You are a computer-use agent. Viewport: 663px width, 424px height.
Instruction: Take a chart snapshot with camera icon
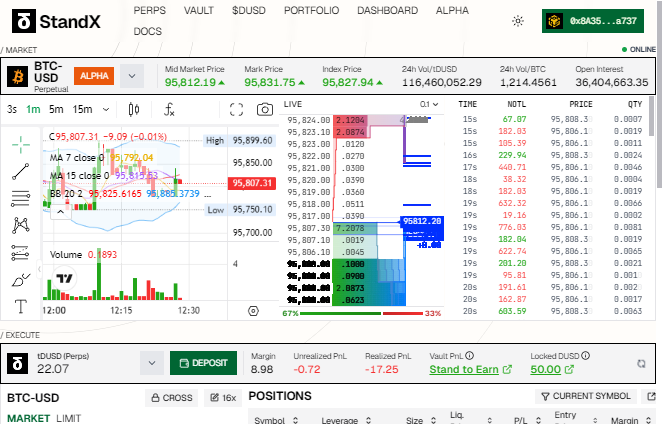pyautogui.click(x=265, y=109)
